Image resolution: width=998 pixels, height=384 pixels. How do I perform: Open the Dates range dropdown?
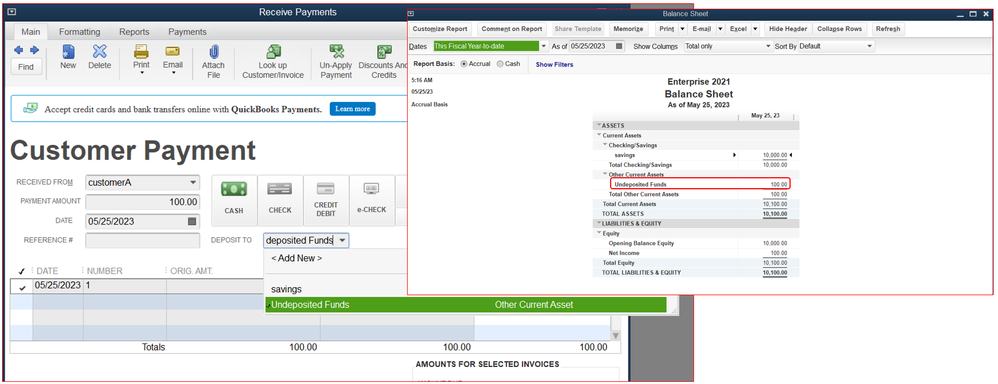[x=544, y=46]
